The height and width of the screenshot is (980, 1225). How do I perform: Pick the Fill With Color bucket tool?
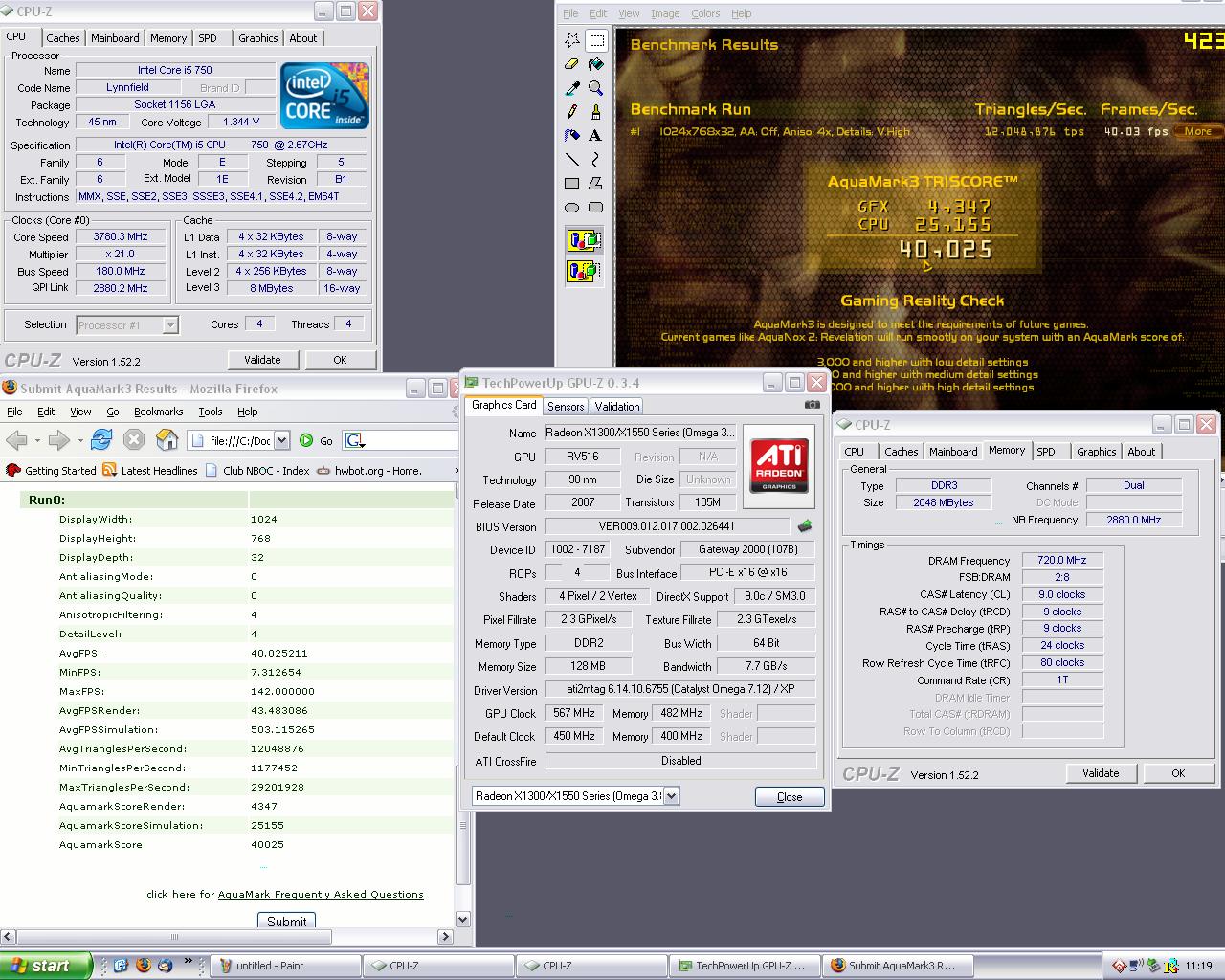coord(596,64)
